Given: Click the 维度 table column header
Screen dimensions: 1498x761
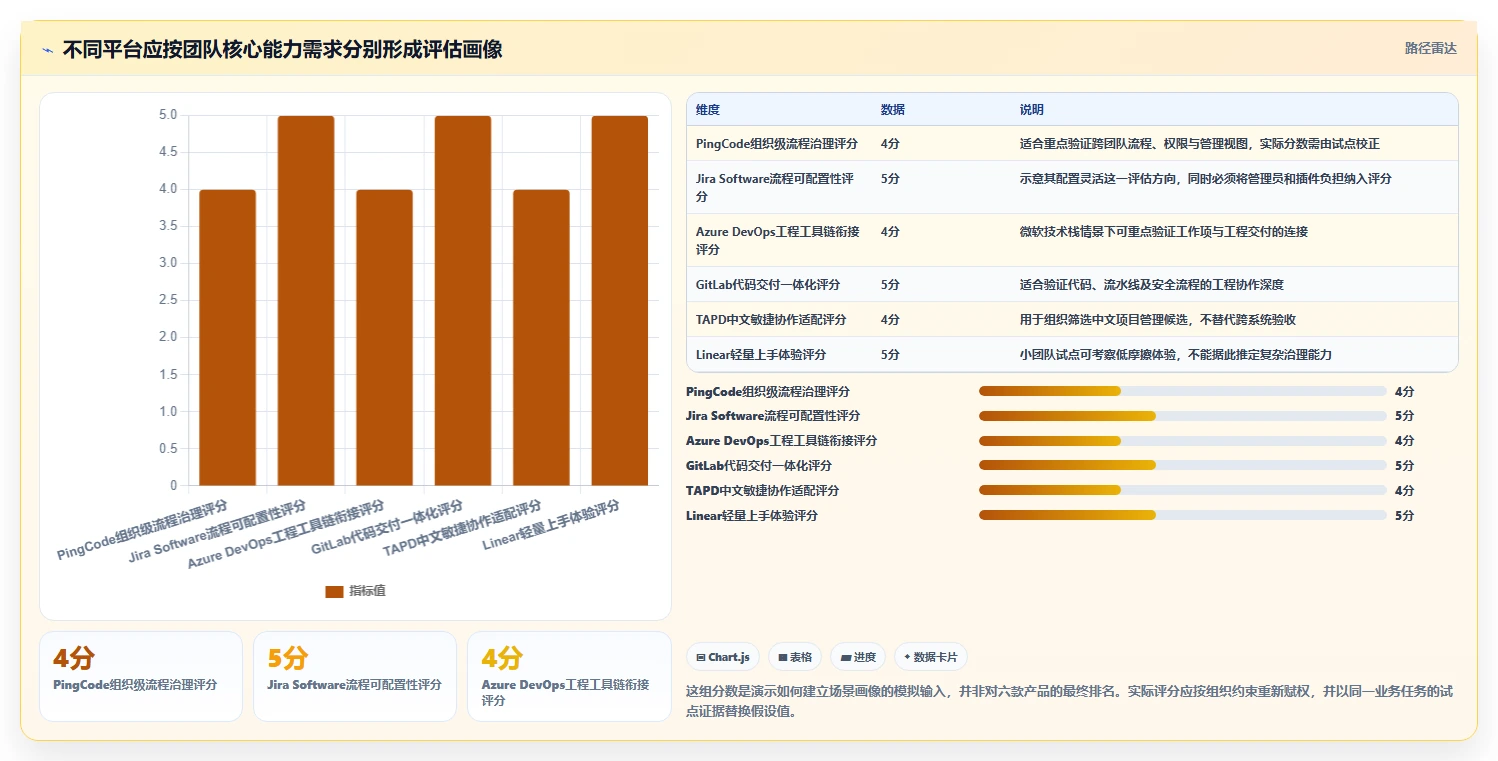Looking at the screenshot, I should [x=708, y=109].
